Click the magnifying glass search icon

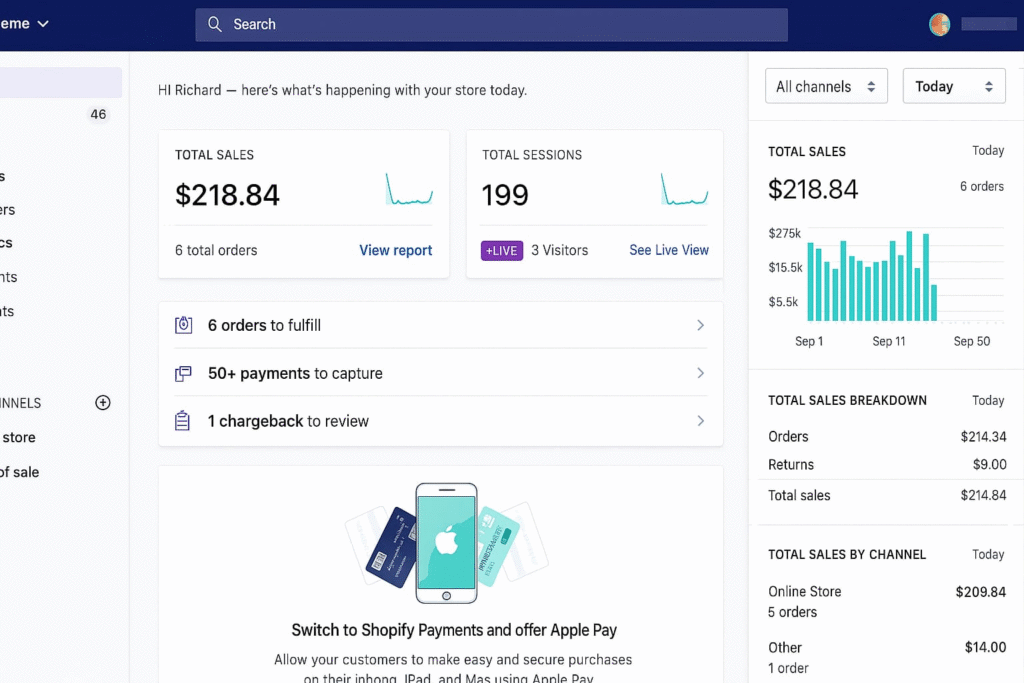point(214,24)
